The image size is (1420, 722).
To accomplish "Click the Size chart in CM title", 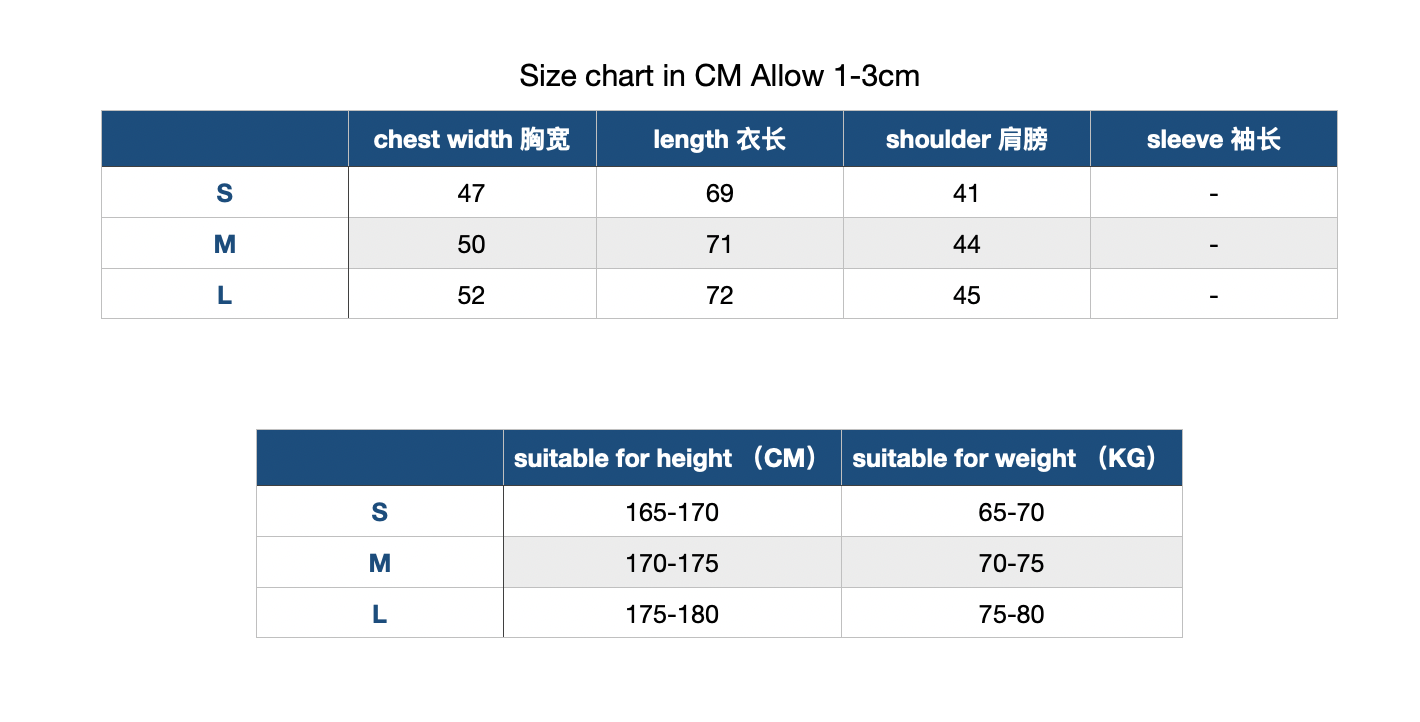I will [x=719, y=76].
